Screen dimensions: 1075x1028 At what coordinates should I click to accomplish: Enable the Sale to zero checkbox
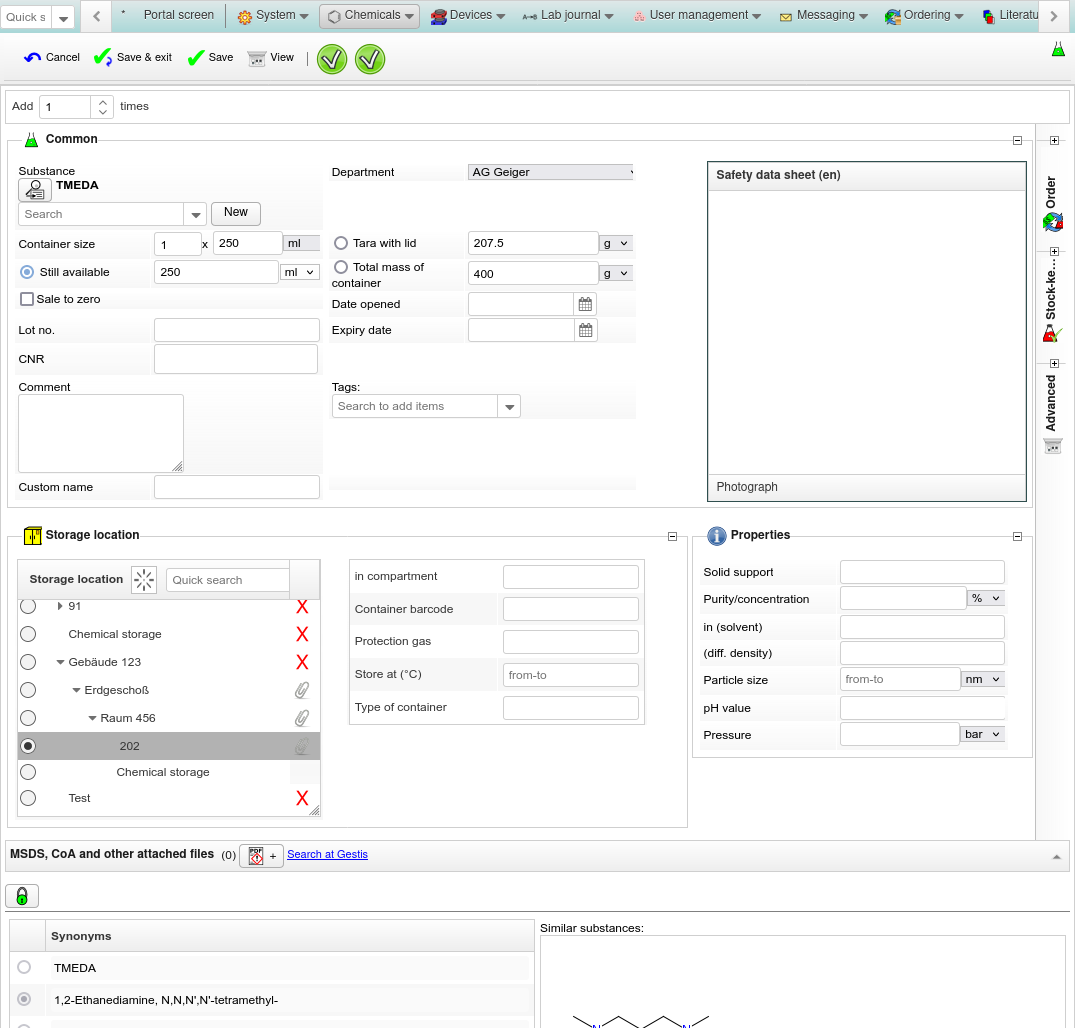[27, 299]
